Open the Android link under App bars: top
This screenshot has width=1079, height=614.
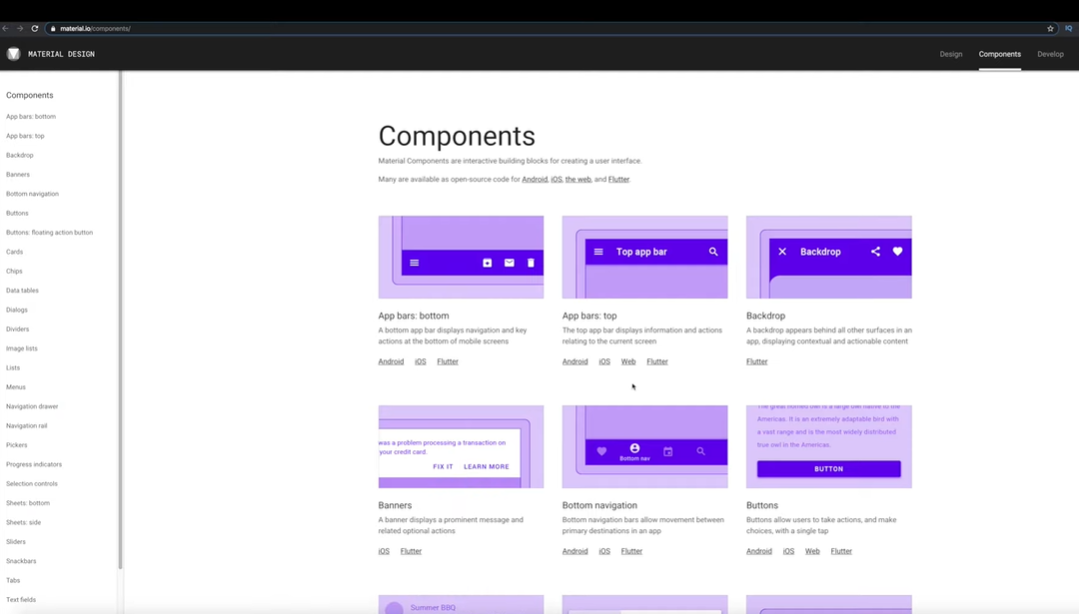pos(576,361)
